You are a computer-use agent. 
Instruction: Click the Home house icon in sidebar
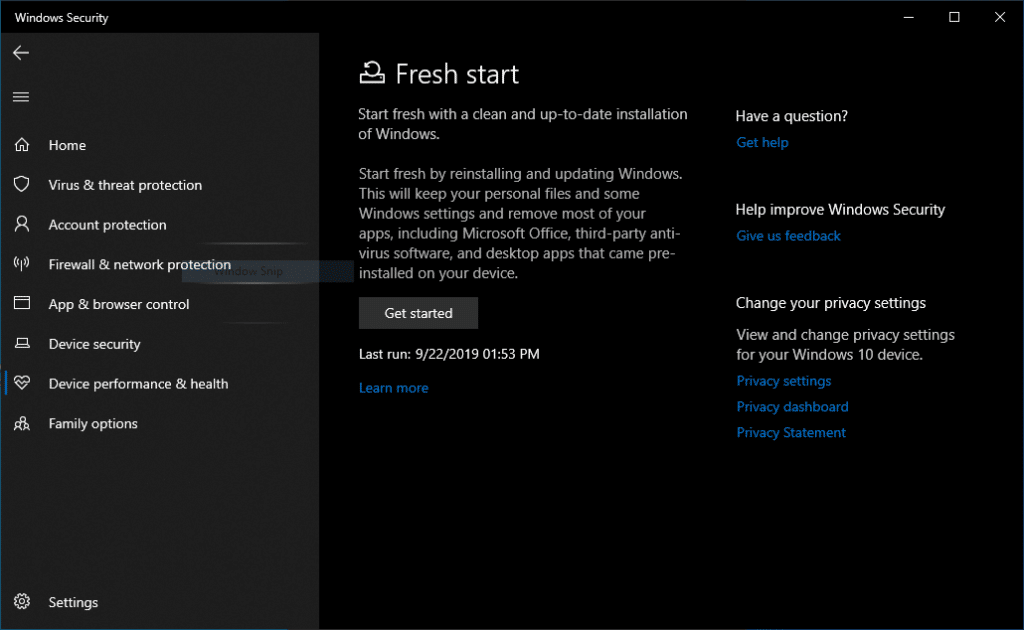coord(21,145)
